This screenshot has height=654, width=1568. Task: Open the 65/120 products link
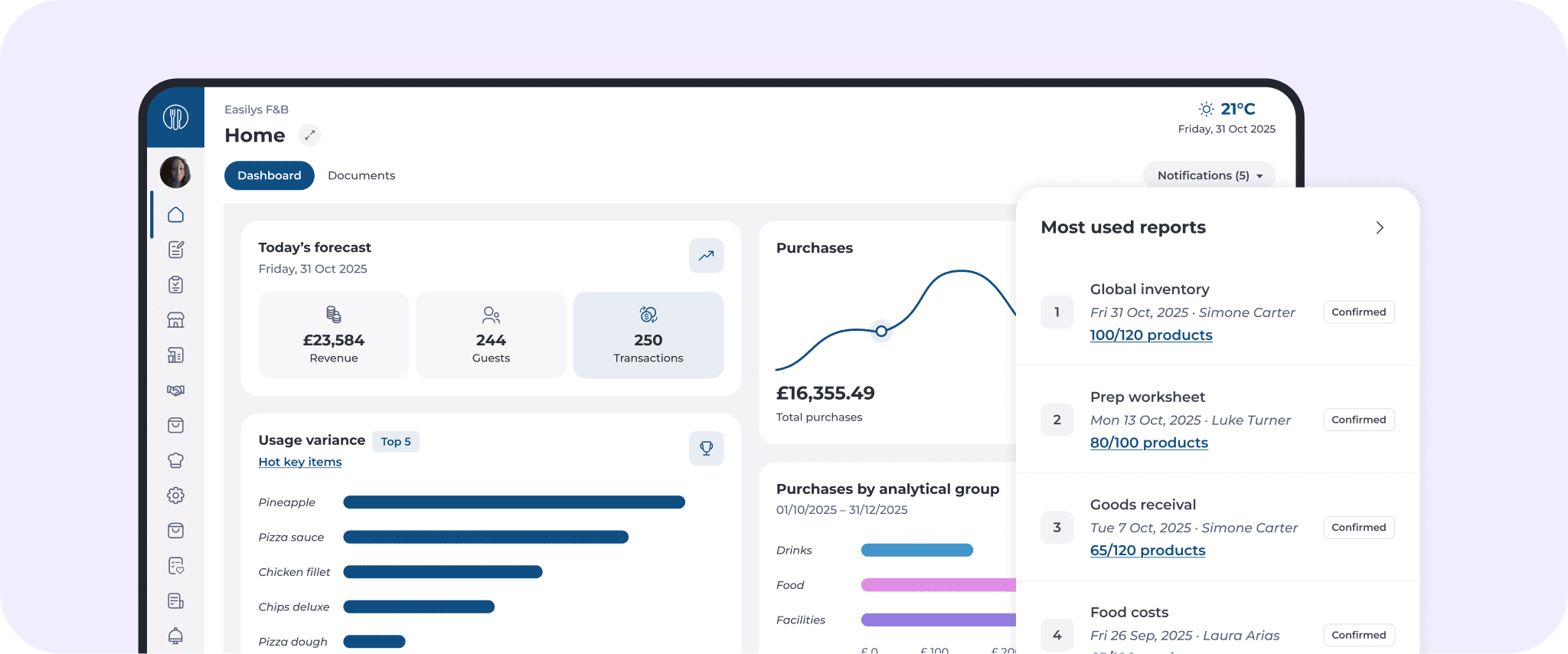(1148, 551)
